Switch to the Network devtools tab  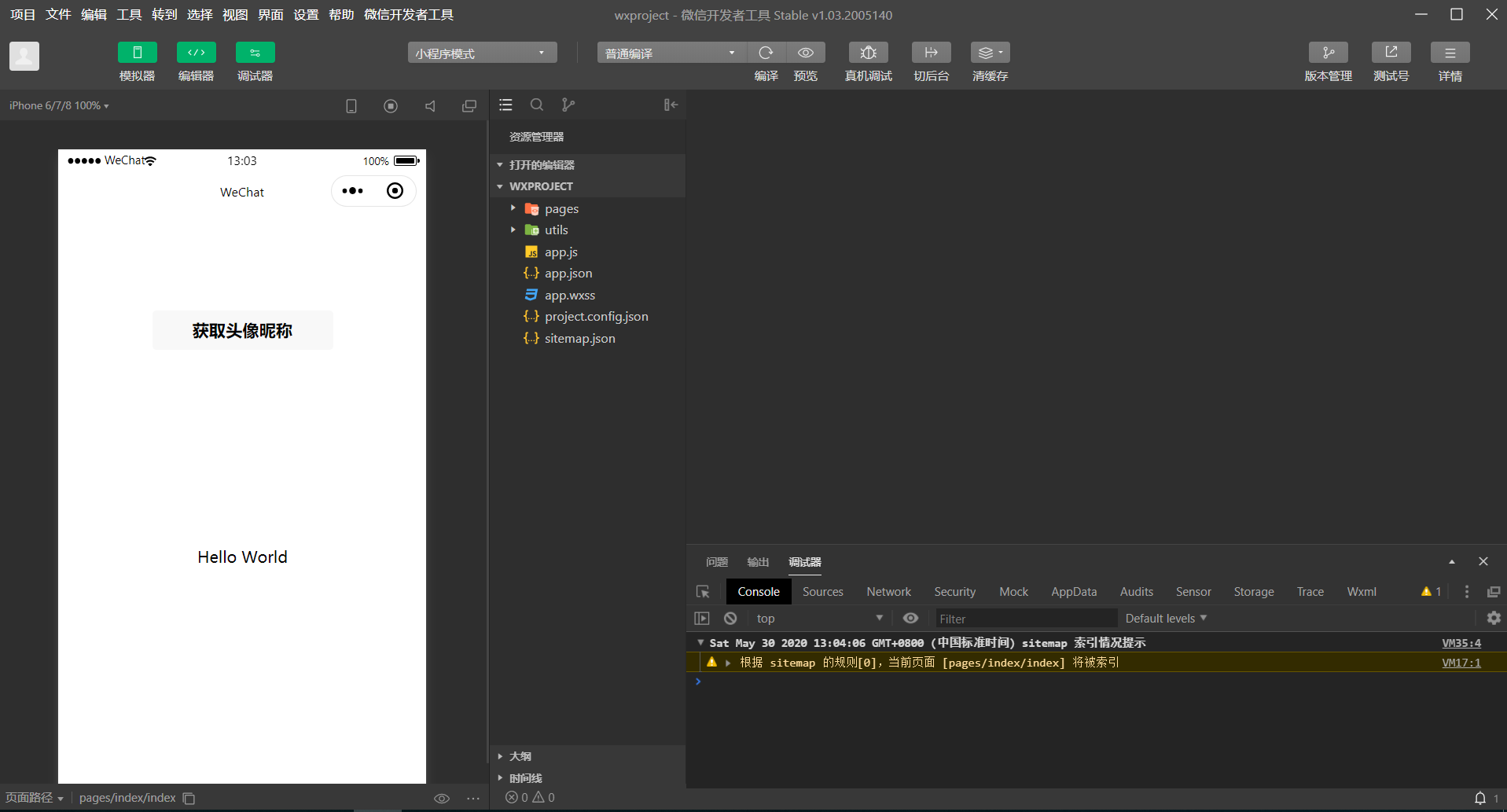(889, 592)
